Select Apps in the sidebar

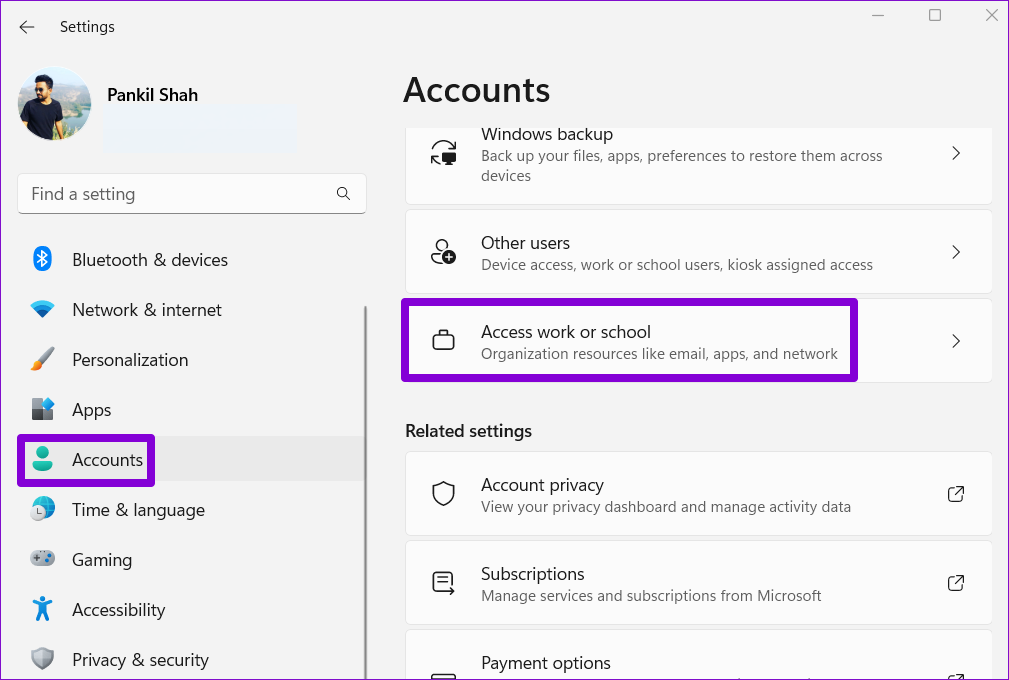click(192, 410)
